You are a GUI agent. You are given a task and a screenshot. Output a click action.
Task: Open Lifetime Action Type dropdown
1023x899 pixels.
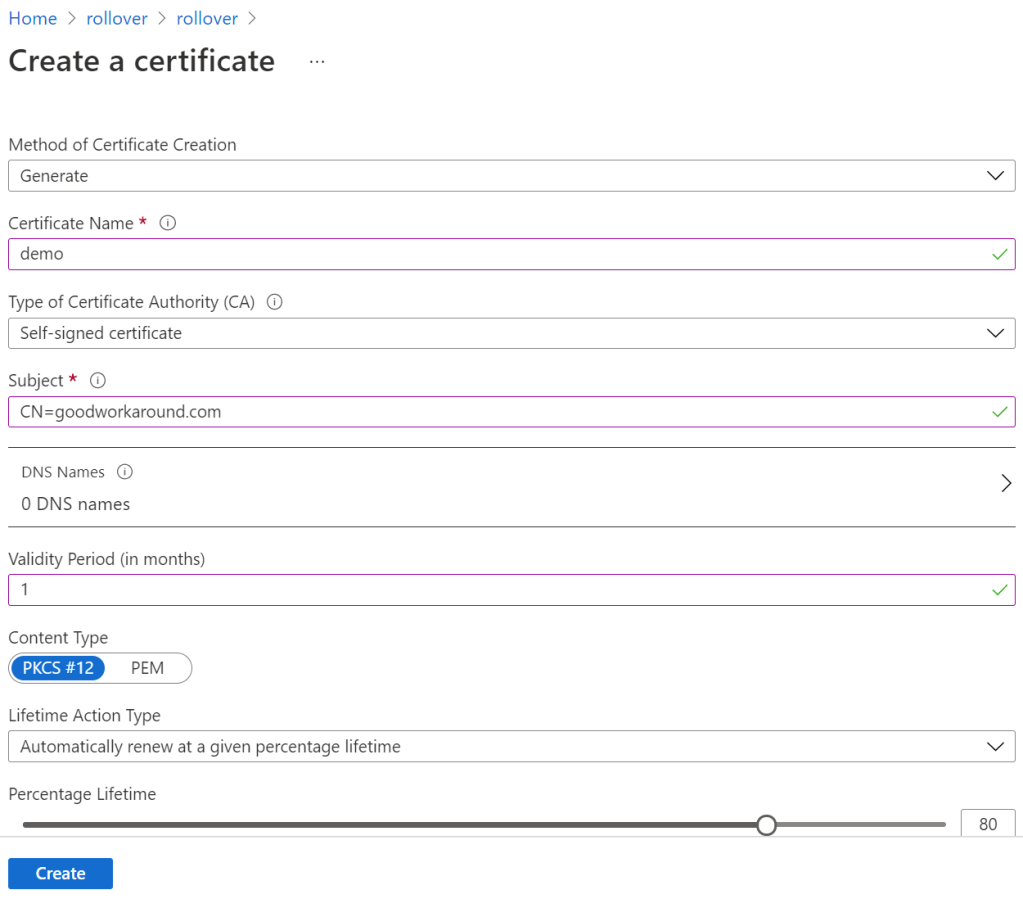[511, 746]
